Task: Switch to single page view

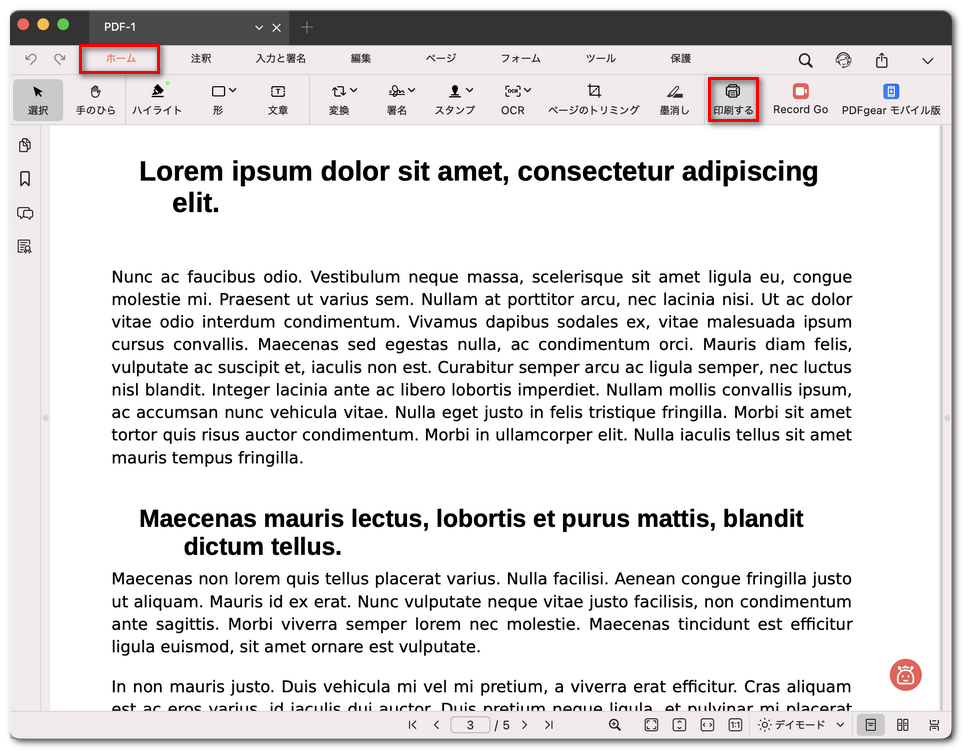Action: pyautogui.click(x=871, y=725)
